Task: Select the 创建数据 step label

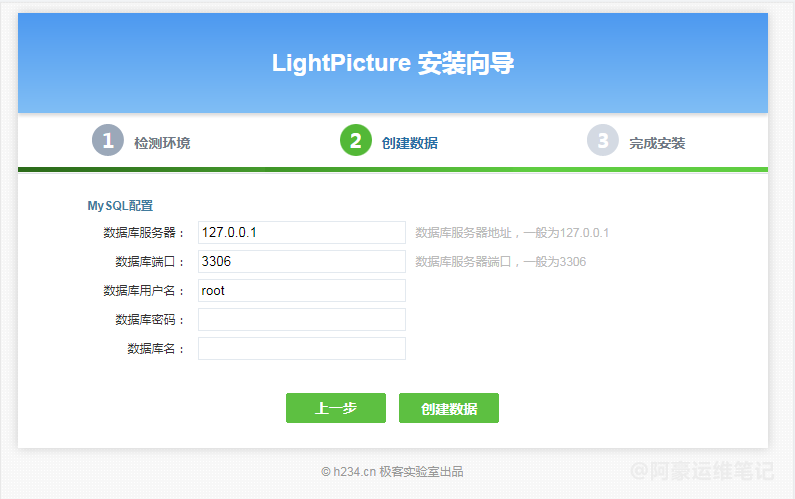Action: click(410, 143)
